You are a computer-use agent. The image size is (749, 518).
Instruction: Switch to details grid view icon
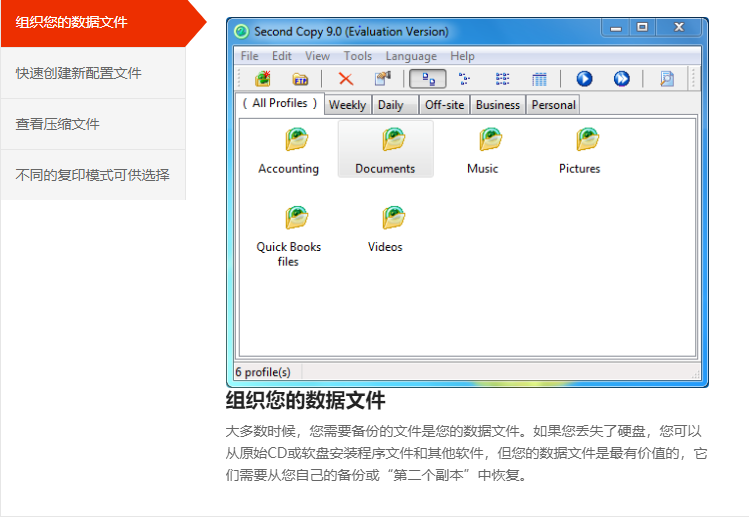click(539, 79)
